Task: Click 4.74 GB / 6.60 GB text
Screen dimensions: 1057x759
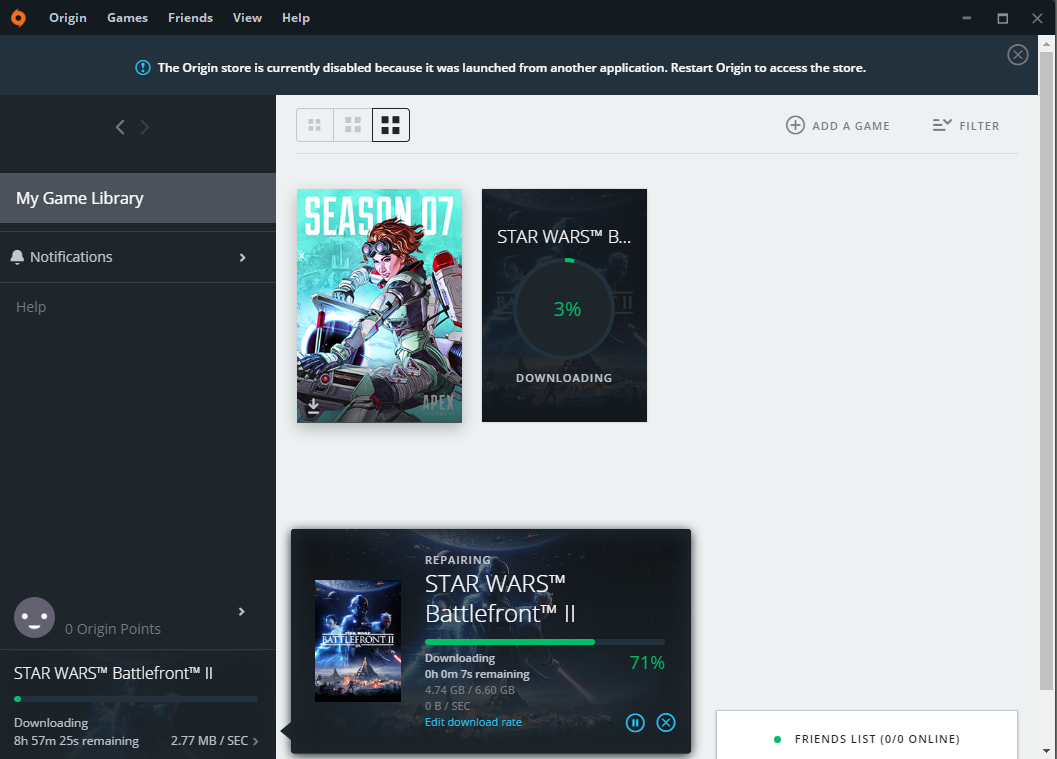Action: point(470,690)
